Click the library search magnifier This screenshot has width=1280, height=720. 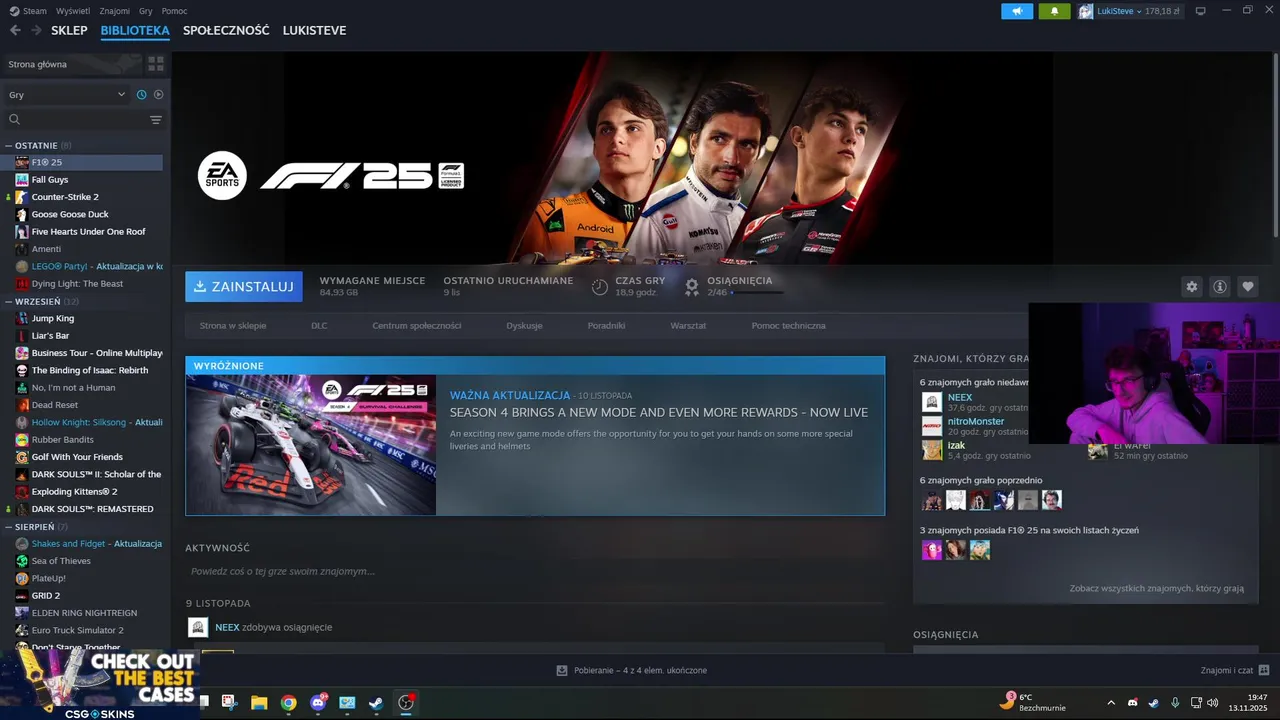(x=14, y=120)
